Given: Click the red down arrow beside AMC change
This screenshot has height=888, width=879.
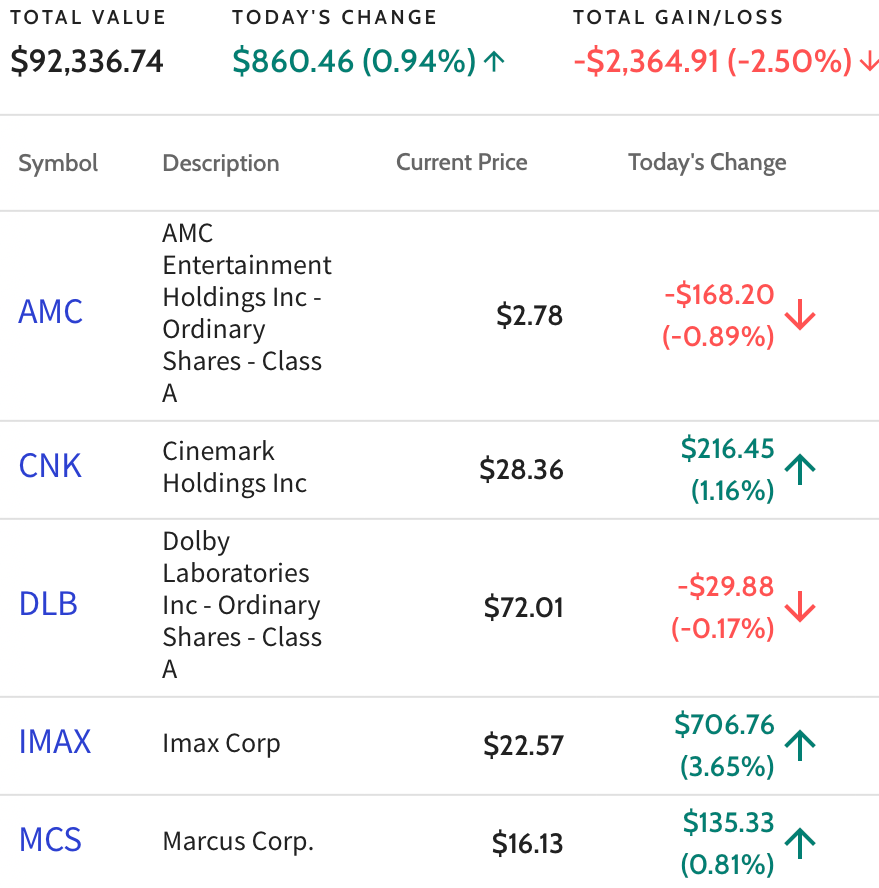Looking at the screenshot, I should [800, 314].
